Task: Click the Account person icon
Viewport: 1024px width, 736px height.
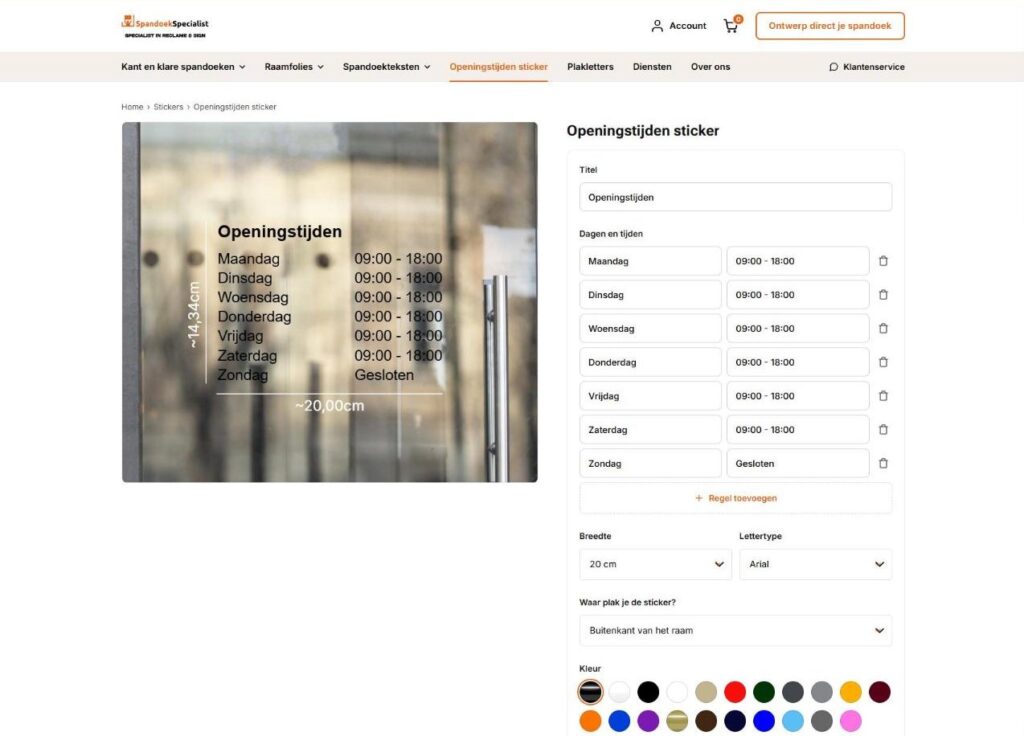Action: click(x=657, y=26)
